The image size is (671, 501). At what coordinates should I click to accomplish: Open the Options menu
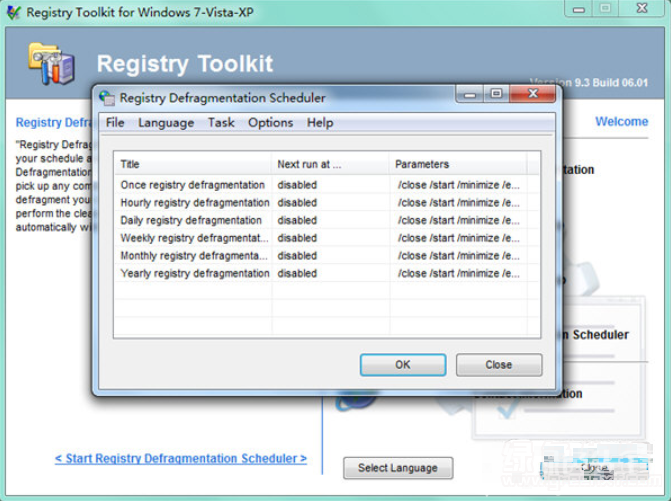tap(270, 123)
